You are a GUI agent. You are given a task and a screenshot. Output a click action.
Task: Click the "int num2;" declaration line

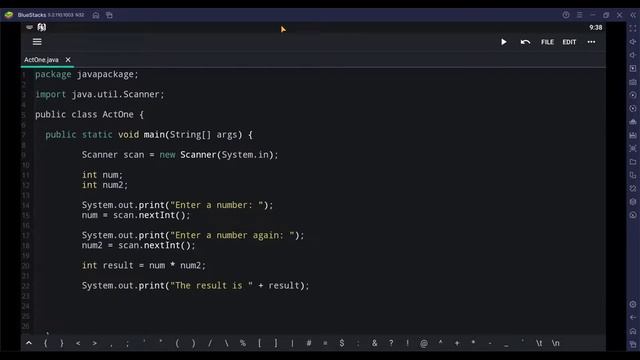point(104,185)
